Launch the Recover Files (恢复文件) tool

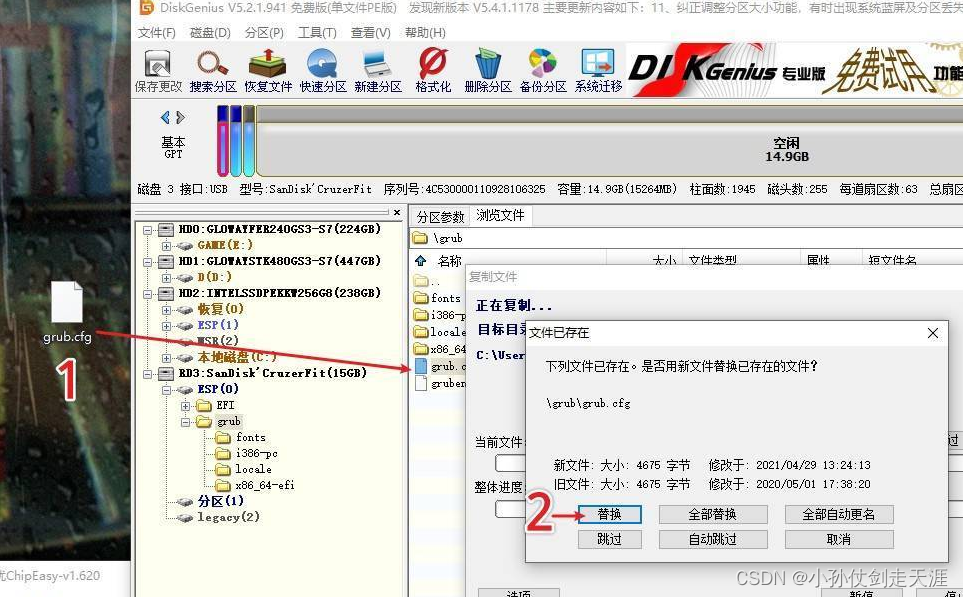click(268, 71)
